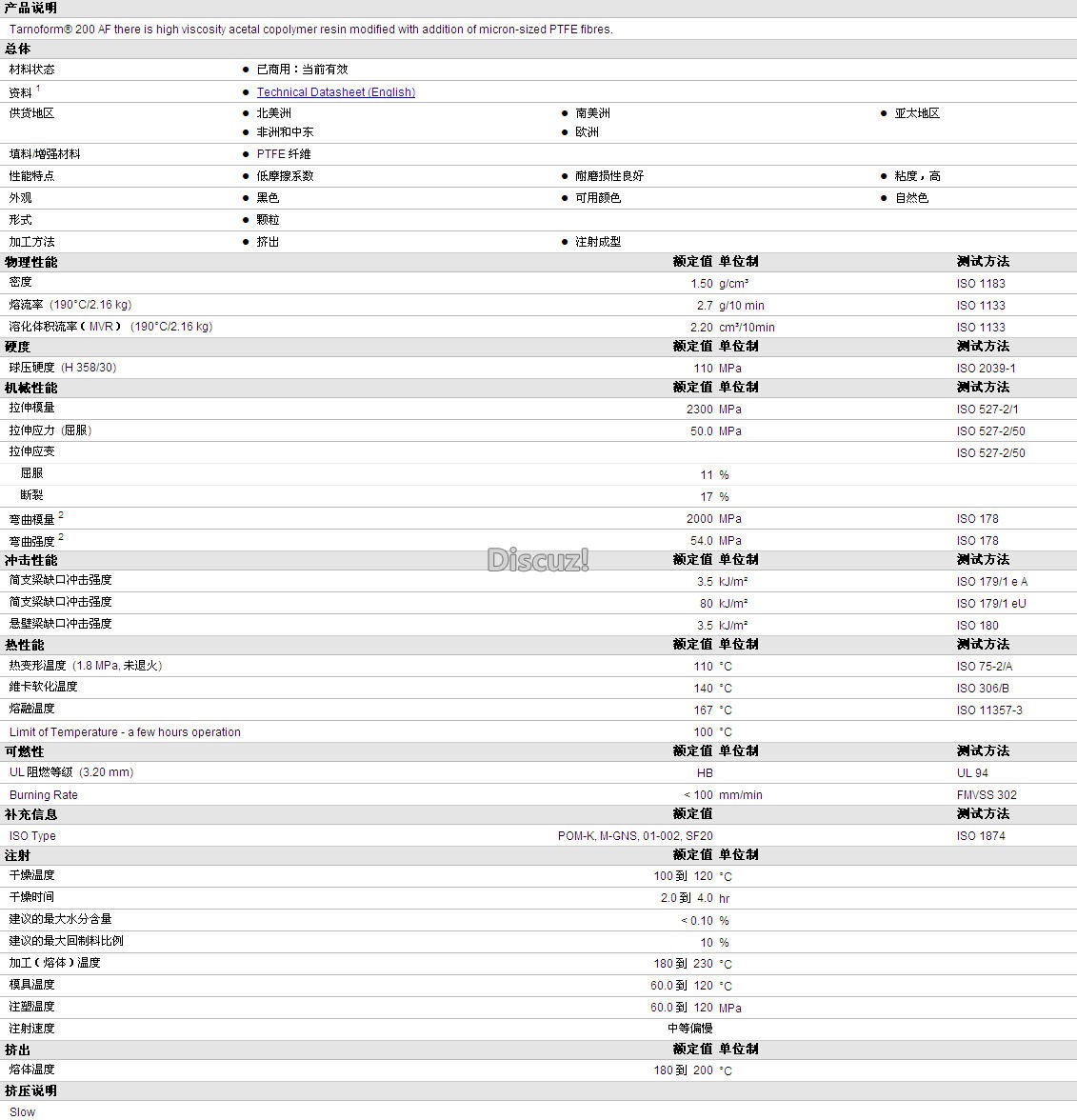Click the 材料状态 row label
This screenshot has width=1077, height=1120.
tap(31, 70)
